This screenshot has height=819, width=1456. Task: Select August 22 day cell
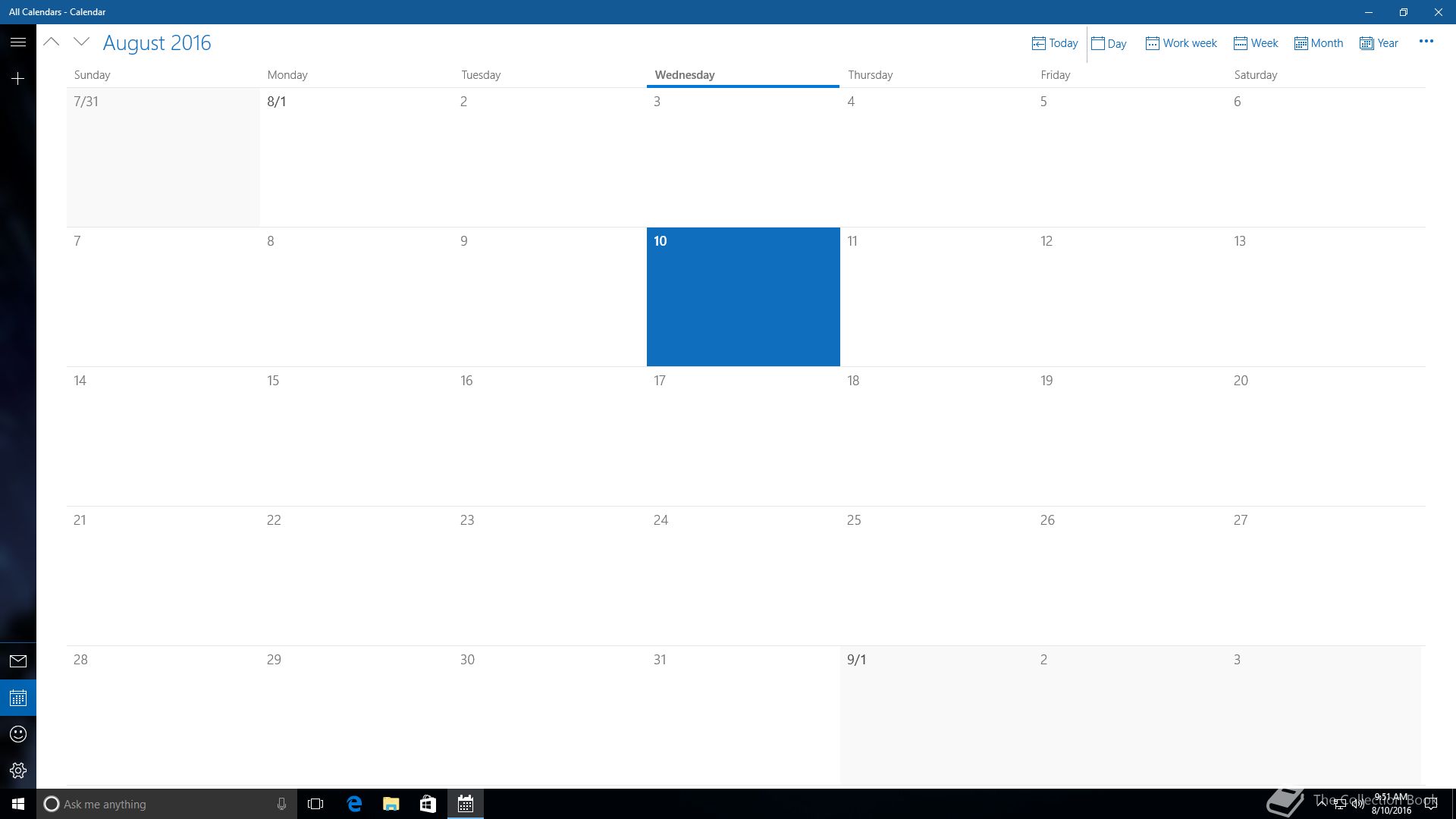(x=356, y=576)
